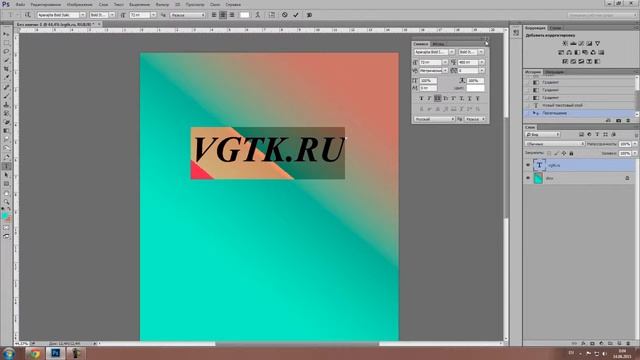Image resolution: width=640 pixels, height=360 pixels.
Task: Toggle Character and Paragraph panels button
Action: pos(272,15)
